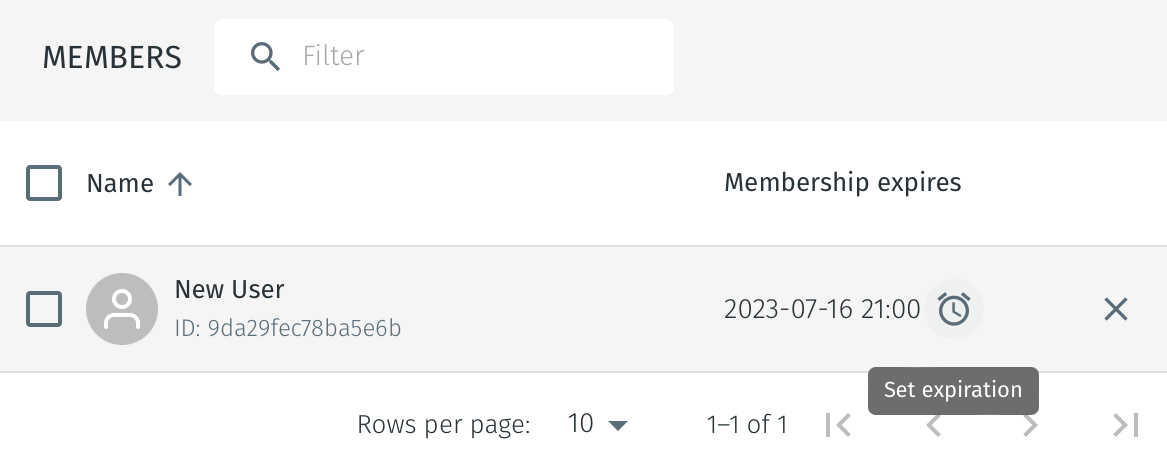Click the 2023-07-16 21:00 expiration date
Image resolution: width=1167 pixels, height=474 pixels.
(821, 310)
